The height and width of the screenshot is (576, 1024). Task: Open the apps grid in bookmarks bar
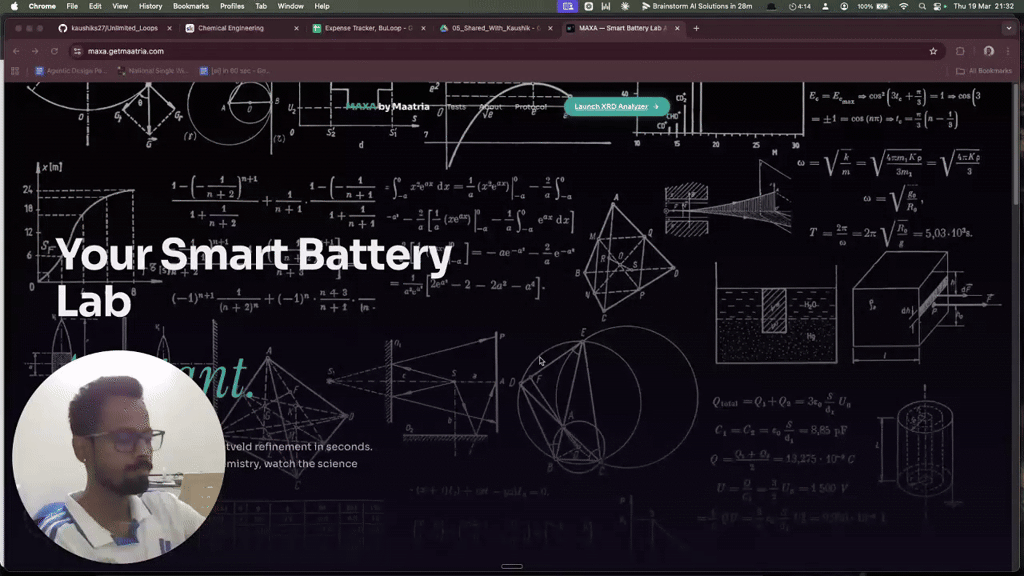point(15,71)
